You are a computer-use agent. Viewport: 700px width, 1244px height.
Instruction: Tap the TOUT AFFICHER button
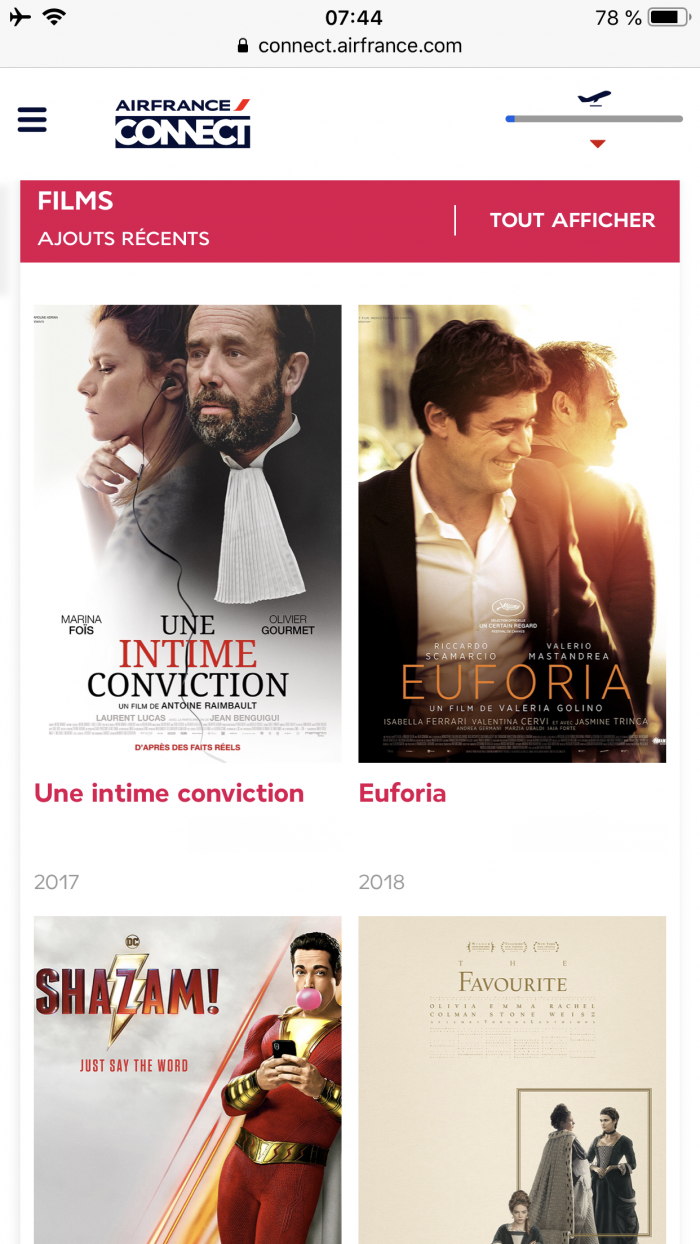(x=572, y=220)
